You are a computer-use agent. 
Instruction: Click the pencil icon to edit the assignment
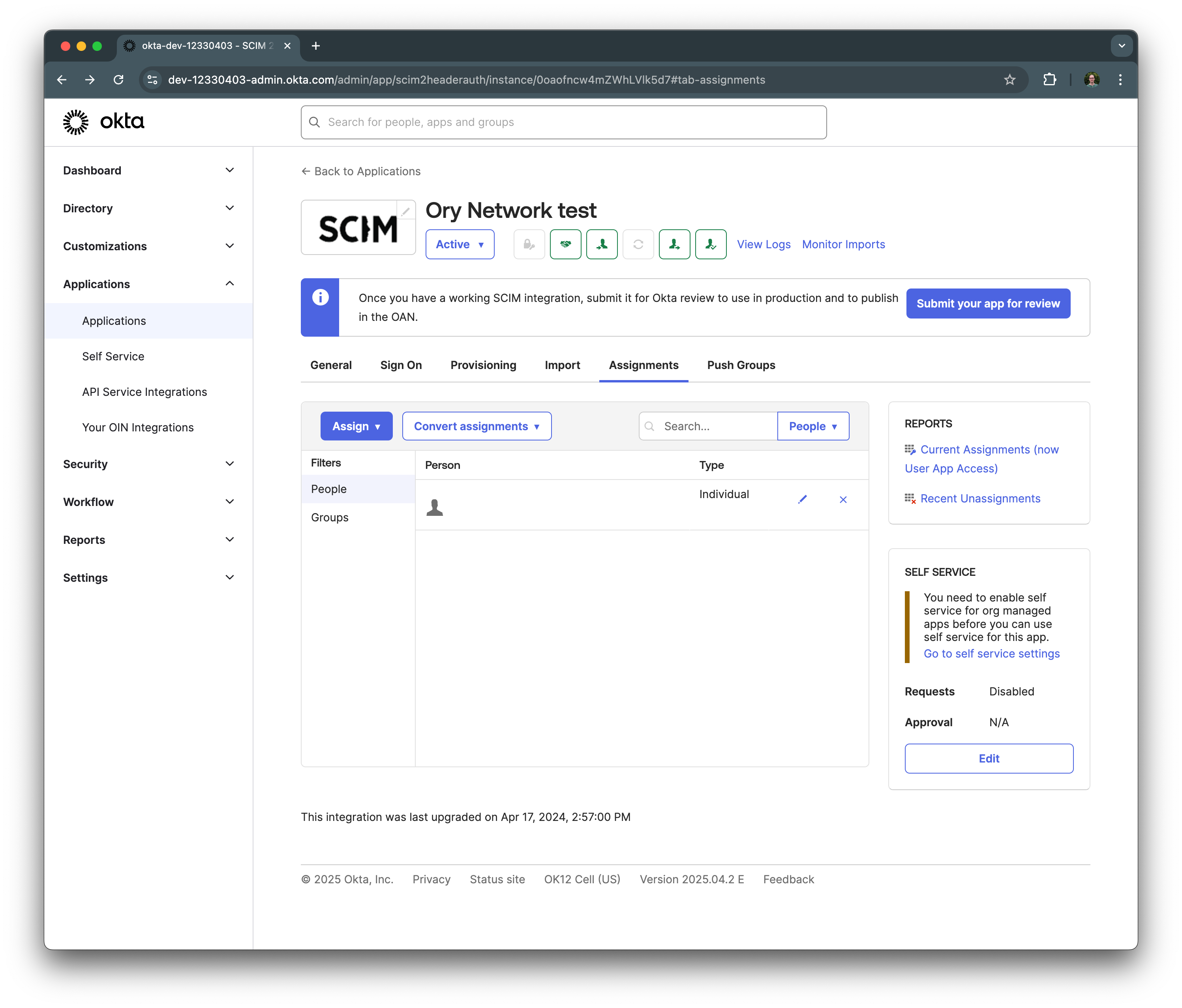click(x=802, y=499)
